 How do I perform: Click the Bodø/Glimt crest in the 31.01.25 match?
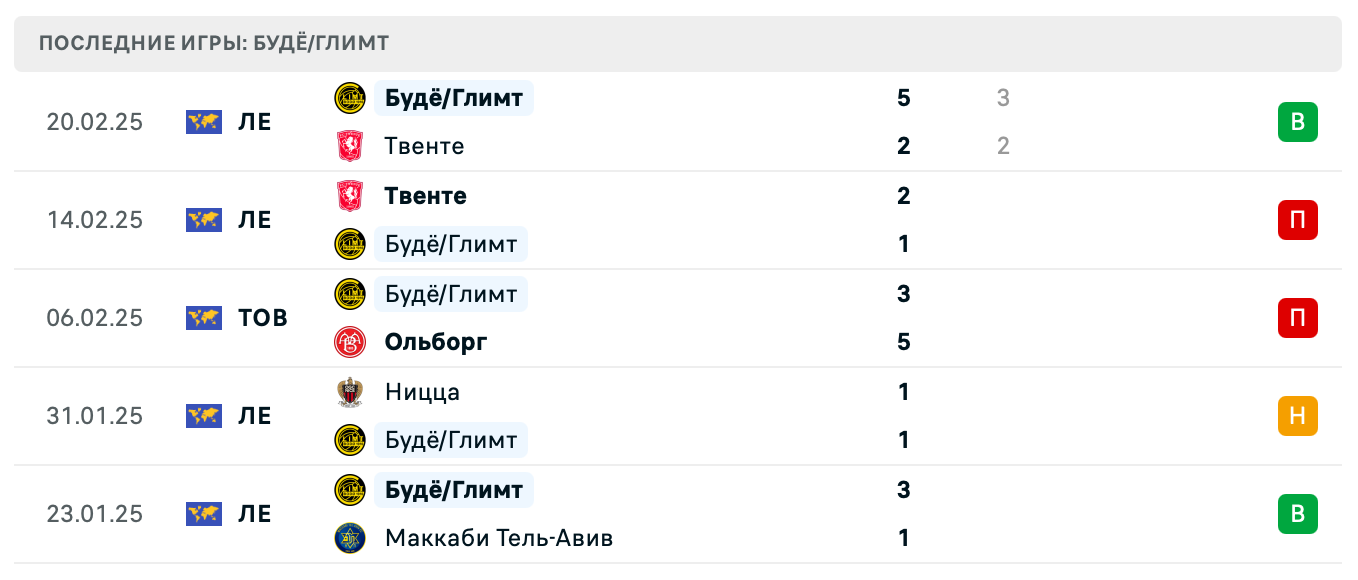pos(350,440)
